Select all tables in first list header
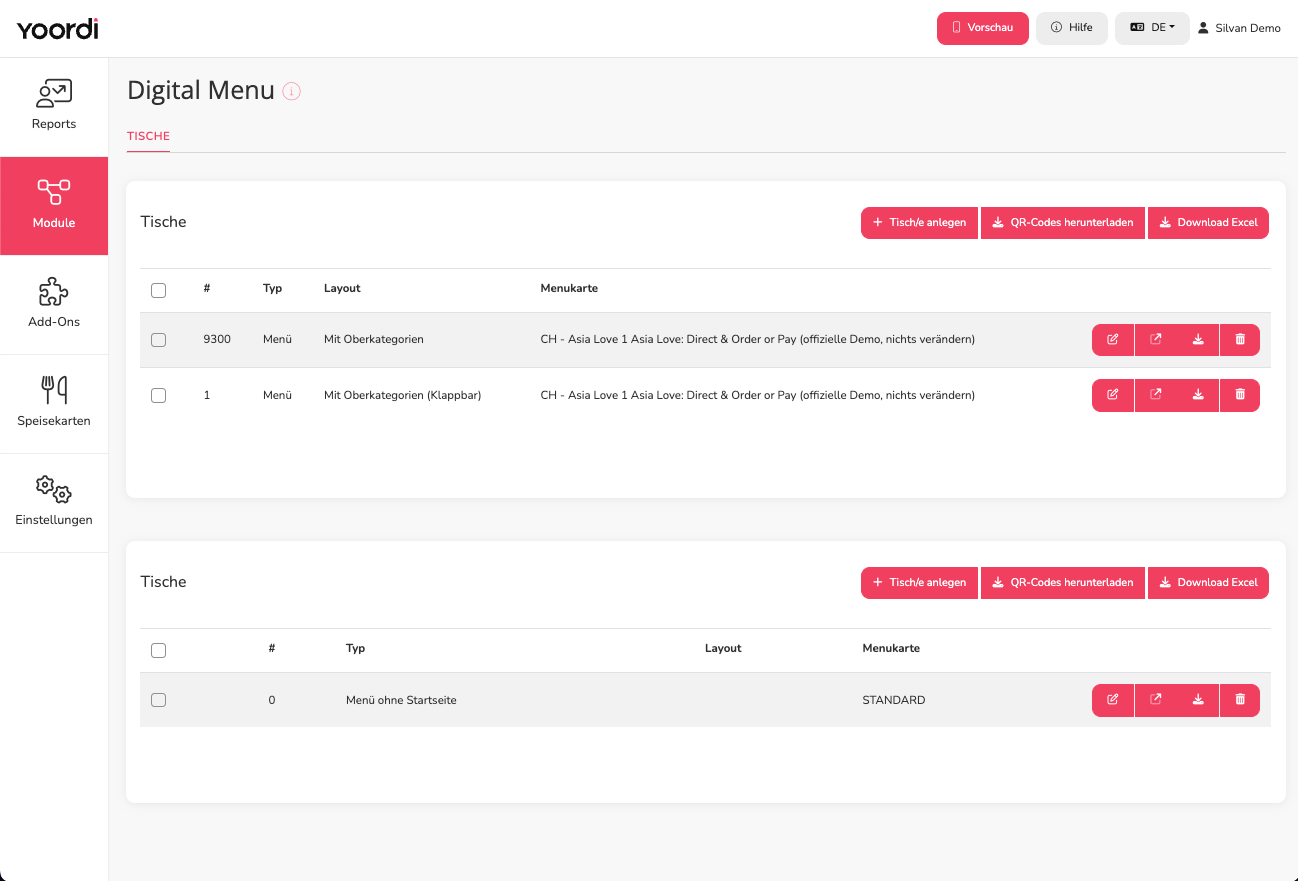Viewport: 1298px width, 881px height. click(x=158, y=290)
